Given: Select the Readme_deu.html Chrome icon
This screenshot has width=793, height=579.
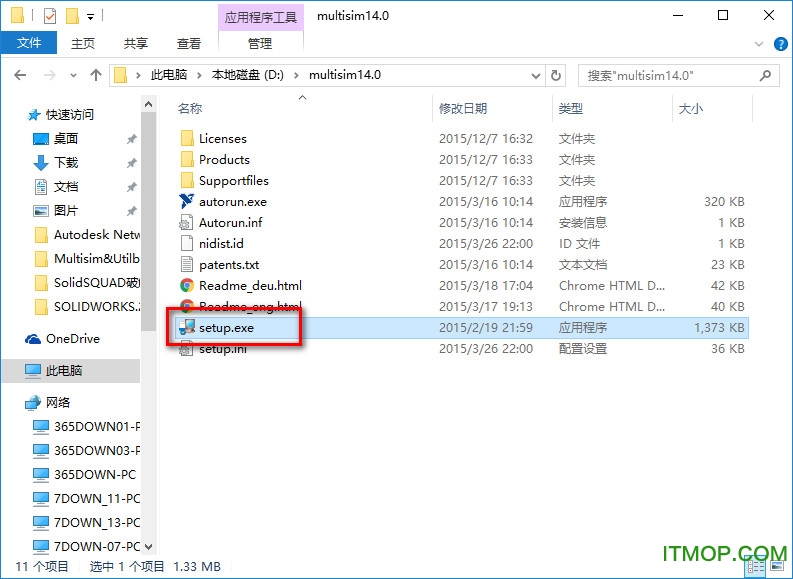Looking at the screenshot, I should click(x=187, y=285).
